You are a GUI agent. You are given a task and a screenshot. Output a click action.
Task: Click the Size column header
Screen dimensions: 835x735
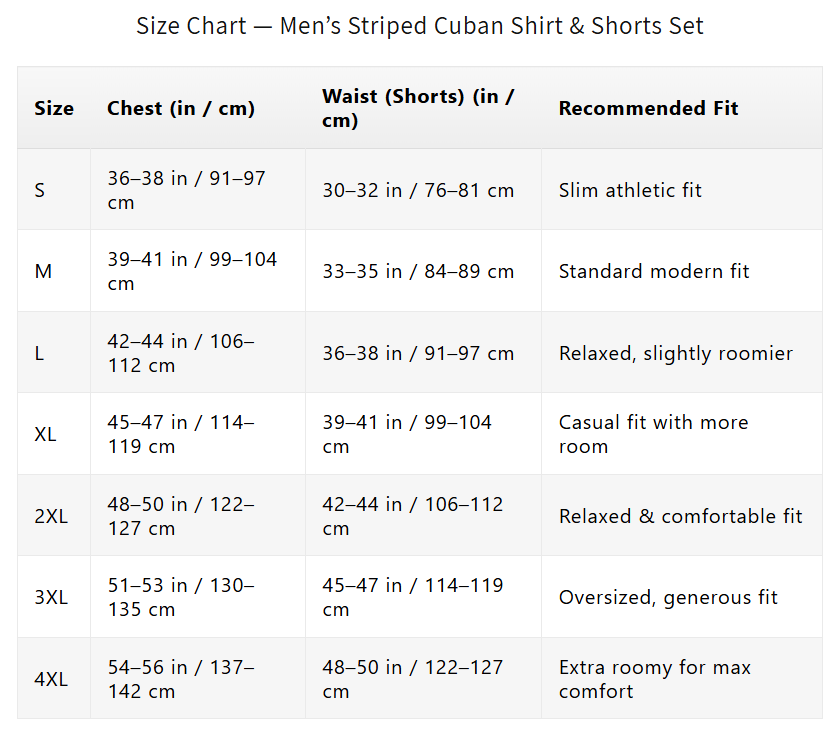click(54, 108)
